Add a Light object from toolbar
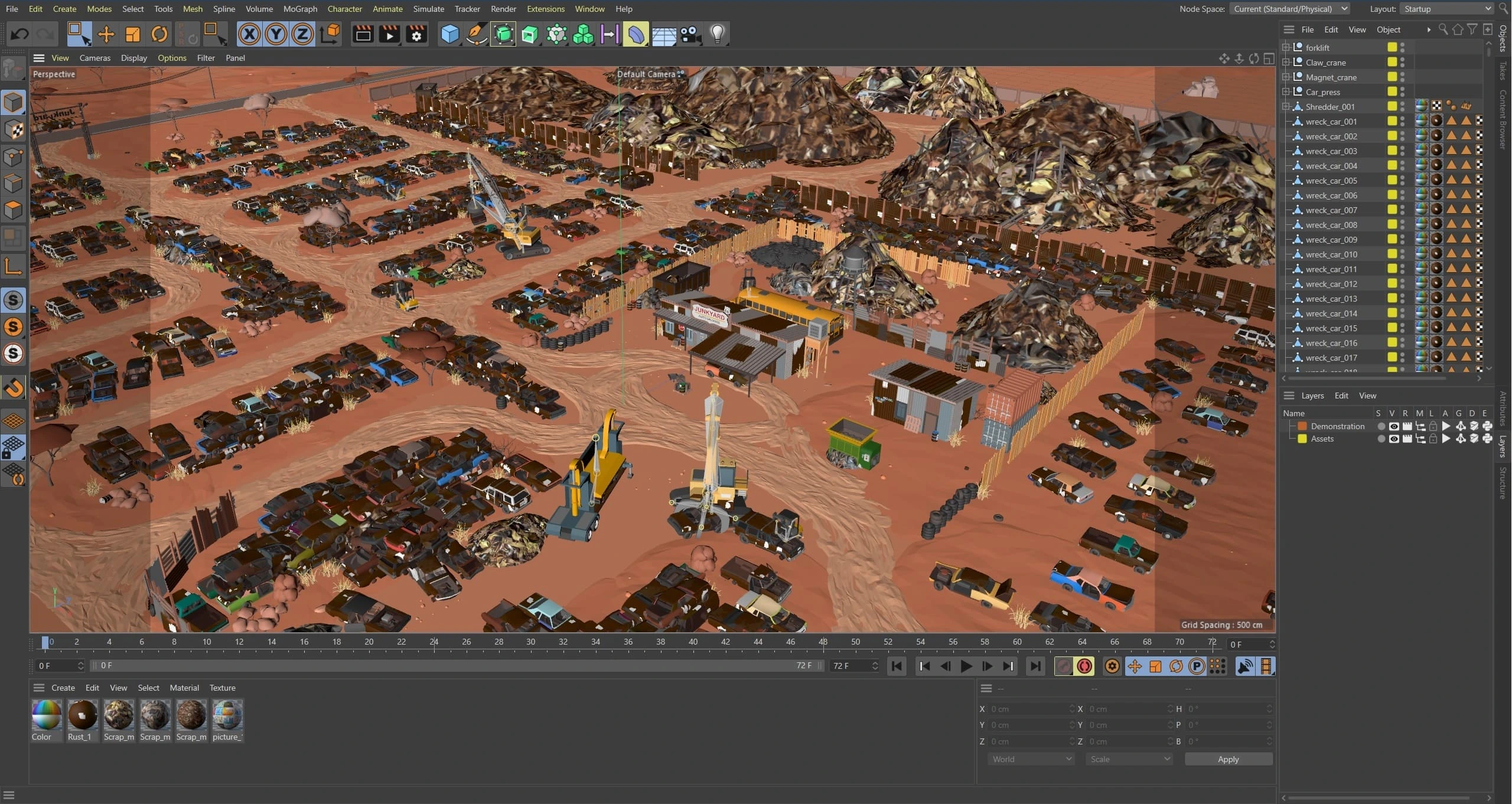This screenshot has width=1512, height=804. [x=717, y=34]
